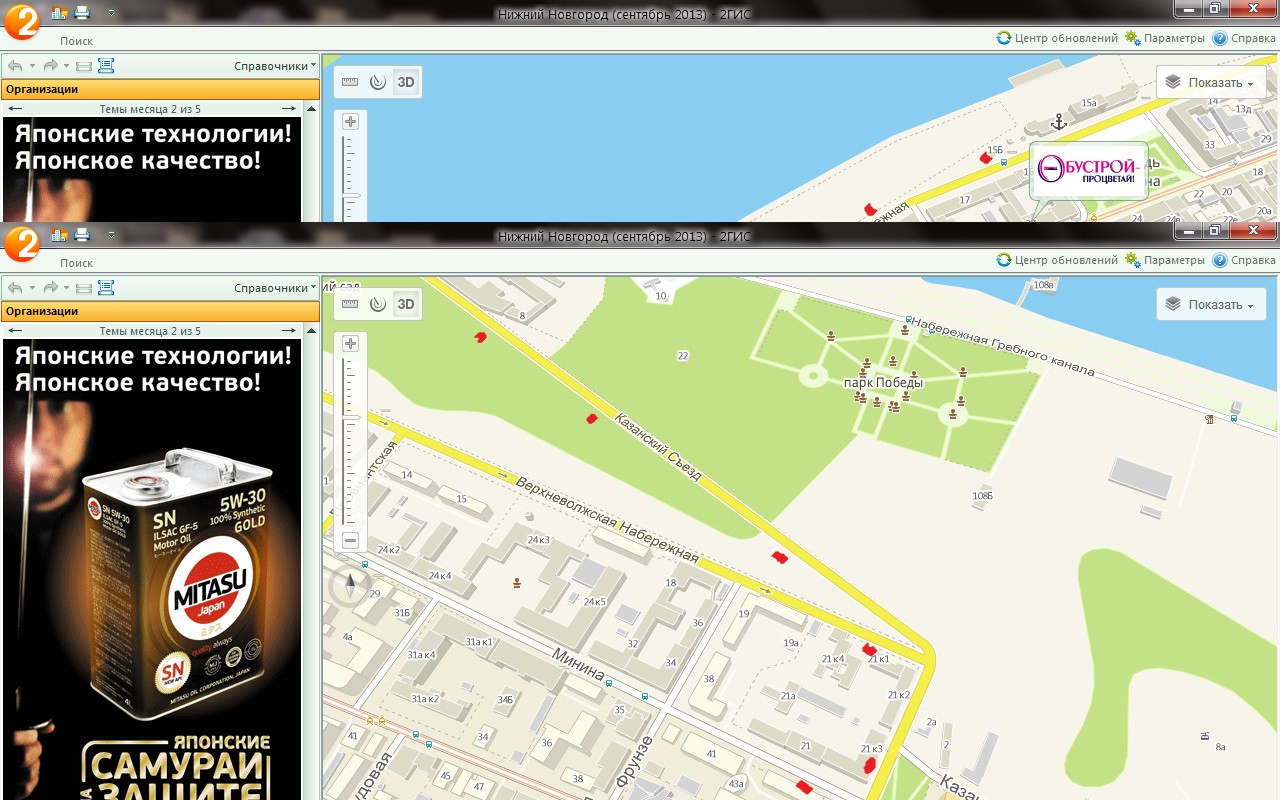Open Параметры in upper window
This screenshot has width=1280, height=800.
coord(1165,38)
